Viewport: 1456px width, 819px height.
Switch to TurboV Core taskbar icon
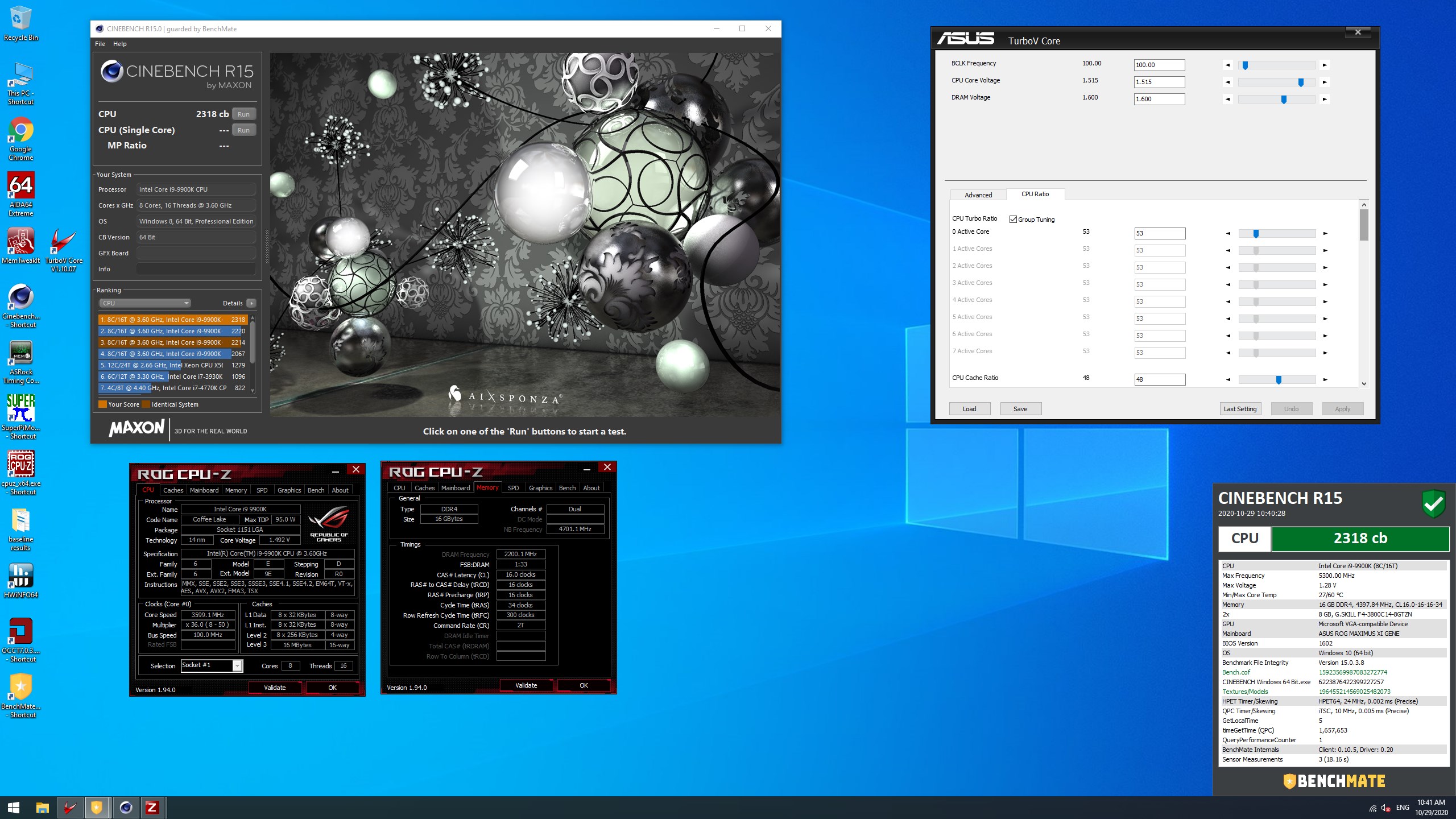pyautogui.click(x=69, y=808)
